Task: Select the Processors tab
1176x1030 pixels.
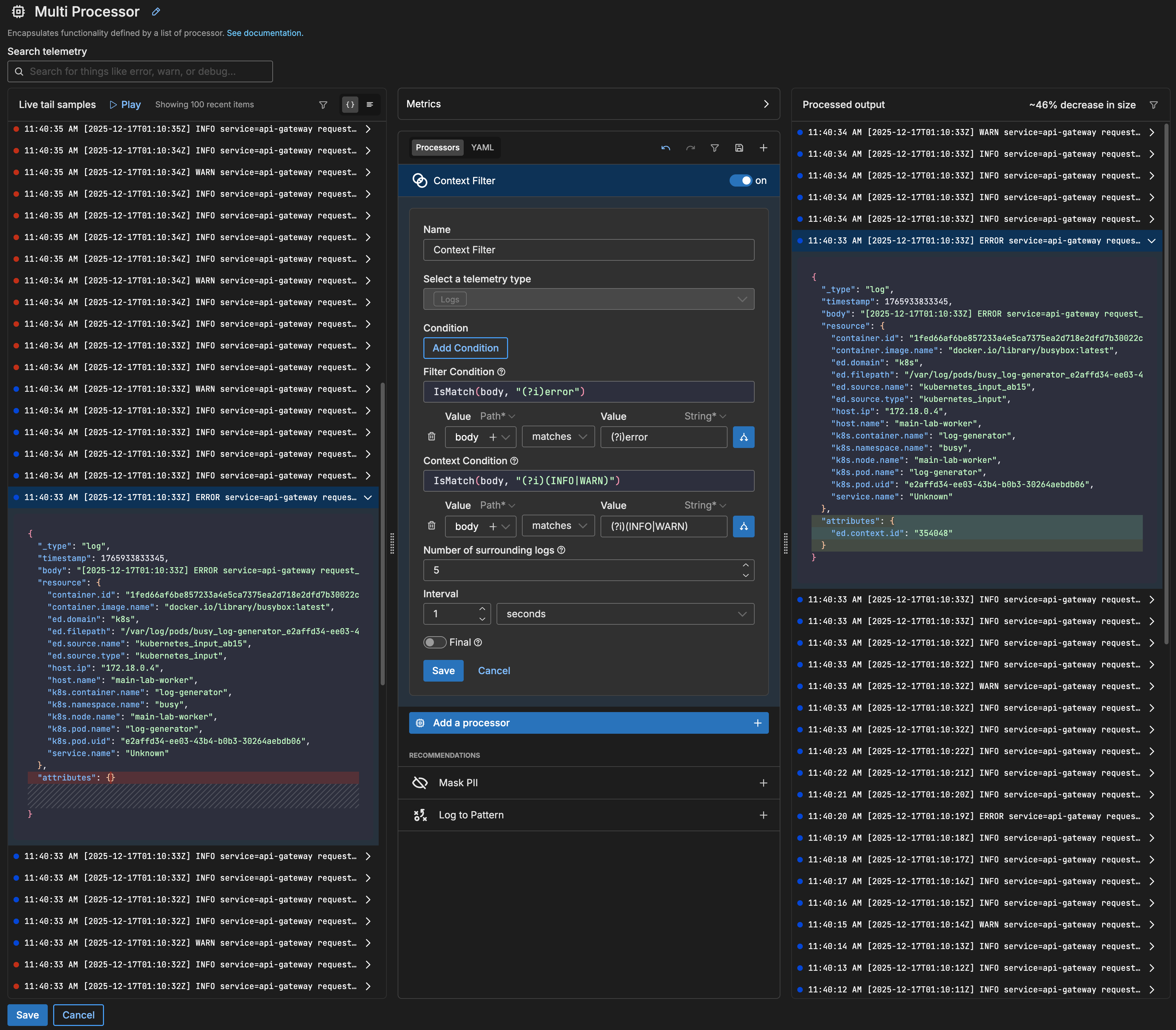Action: [x=437, y=147]
